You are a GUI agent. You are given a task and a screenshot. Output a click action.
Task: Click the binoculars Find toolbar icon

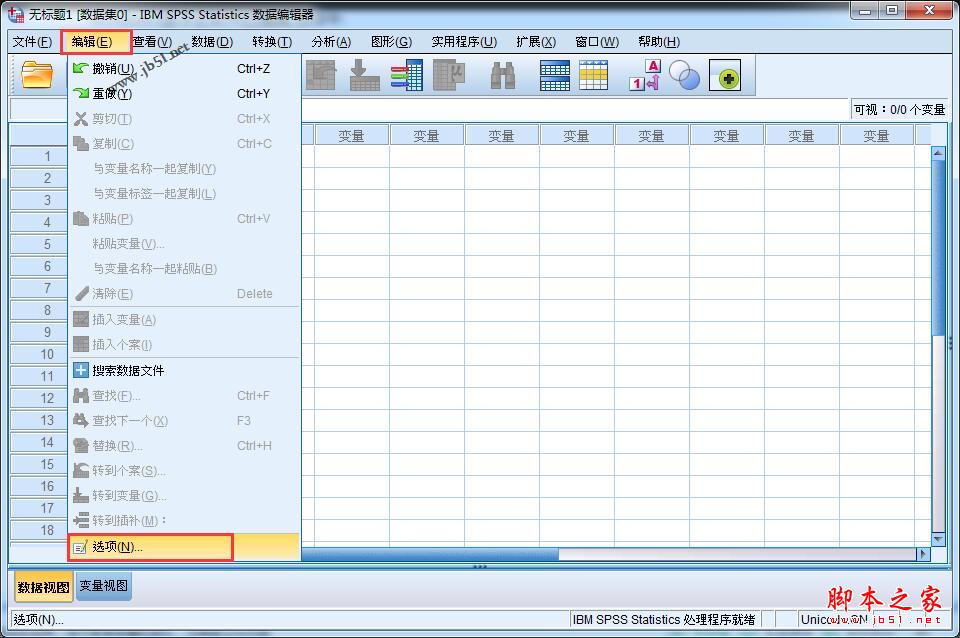[503, 75]
